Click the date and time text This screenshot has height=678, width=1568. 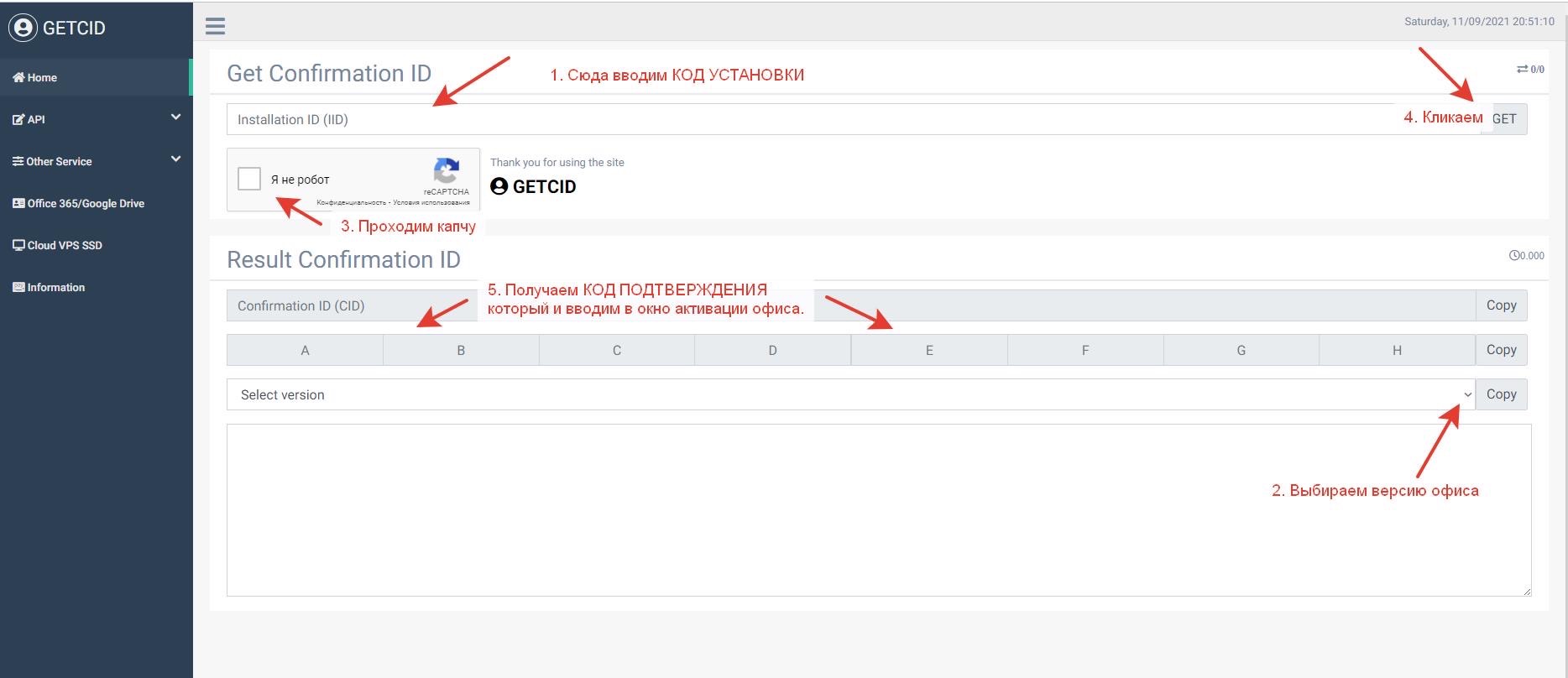tap(1479, 22)
